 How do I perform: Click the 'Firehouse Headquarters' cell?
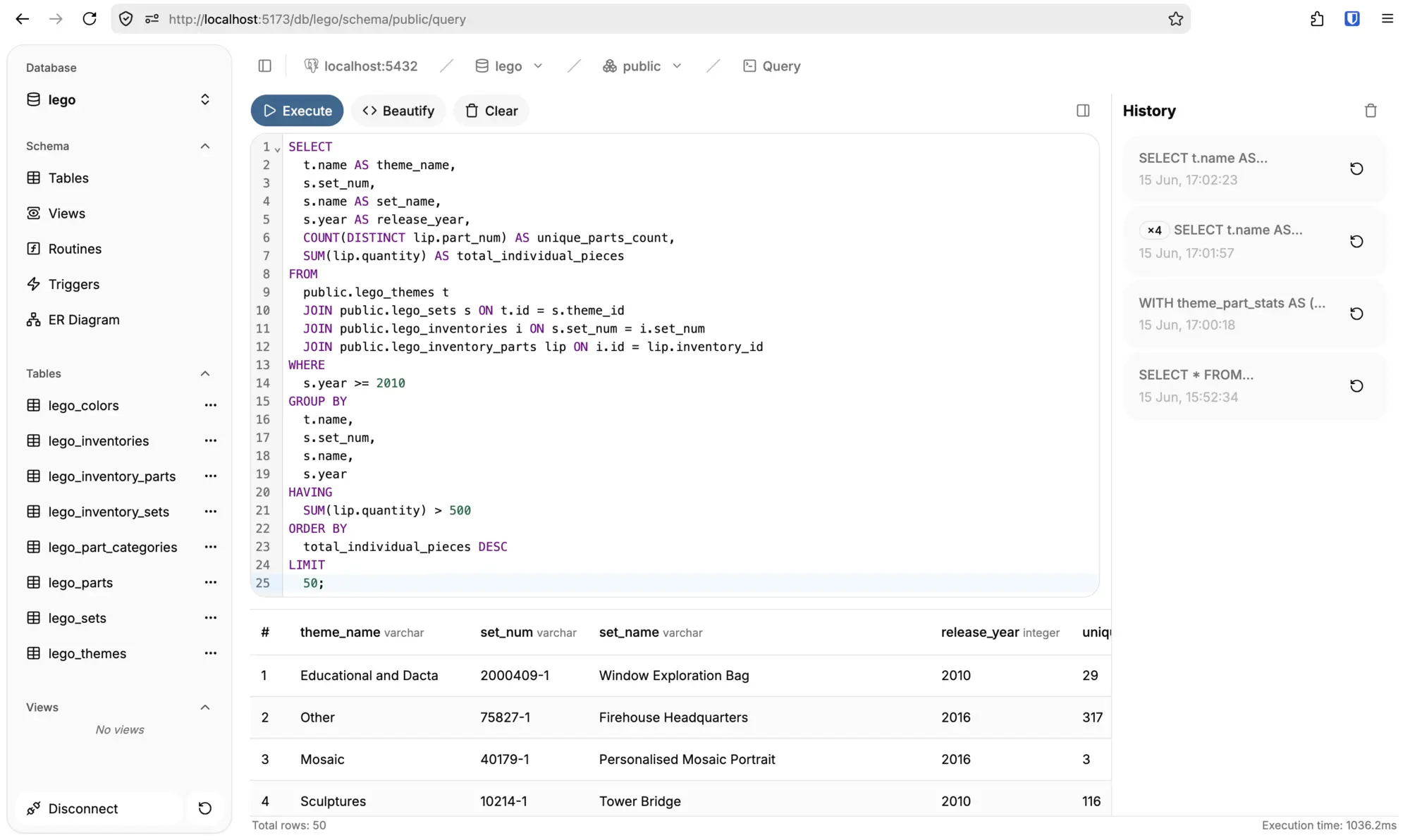[673, 717]
